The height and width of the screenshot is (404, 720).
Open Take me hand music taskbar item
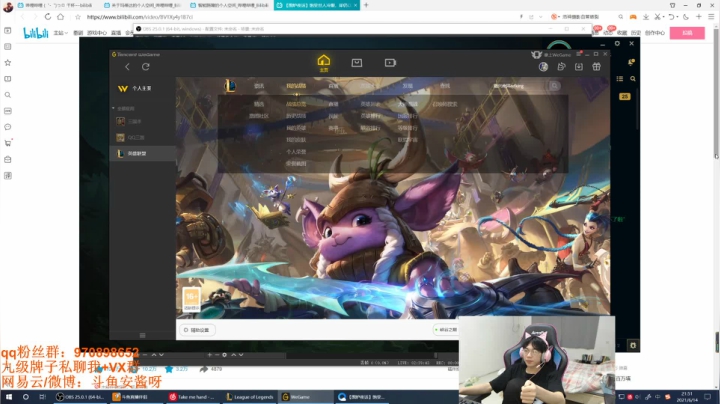point(192,397)
